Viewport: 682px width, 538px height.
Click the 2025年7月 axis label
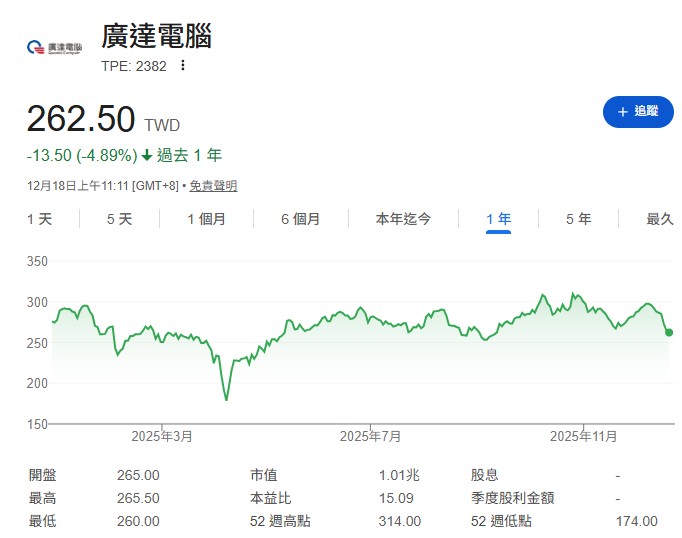point(370,436)
